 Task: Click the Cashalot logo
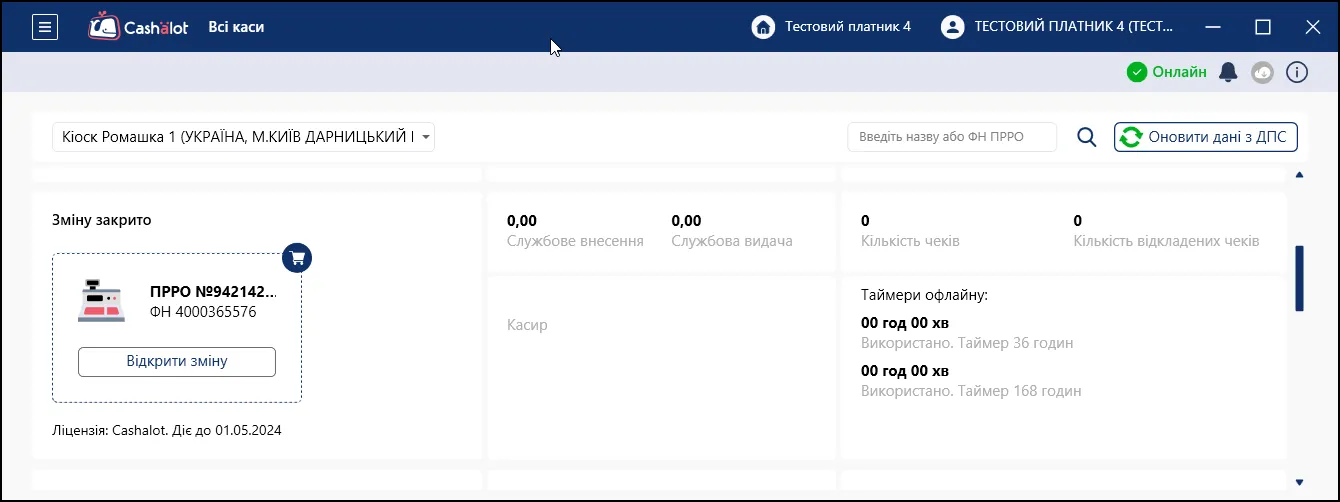(x=138, y=27)
